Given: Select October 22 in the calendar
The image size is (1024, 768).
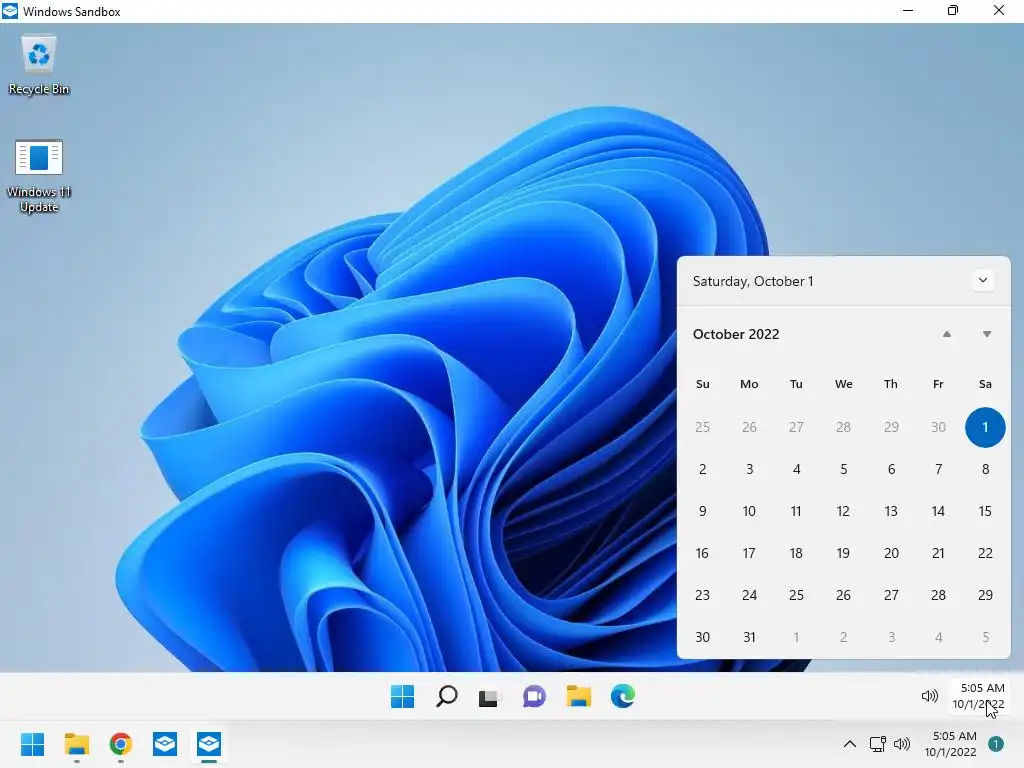Looking at the screenshot, I should (x=985, y=553).
